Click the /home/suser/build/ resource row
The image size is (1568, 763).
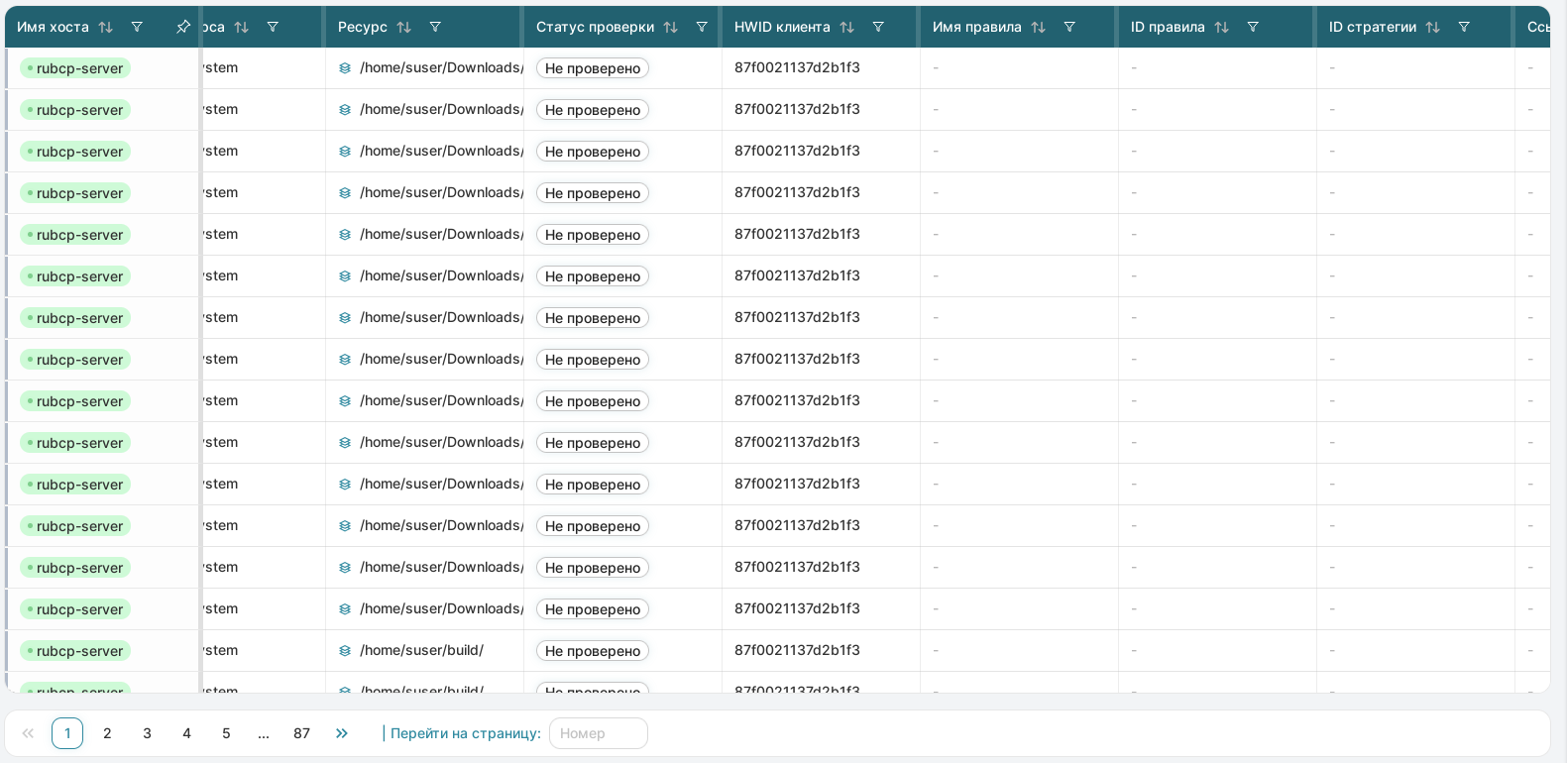(421, 651)
